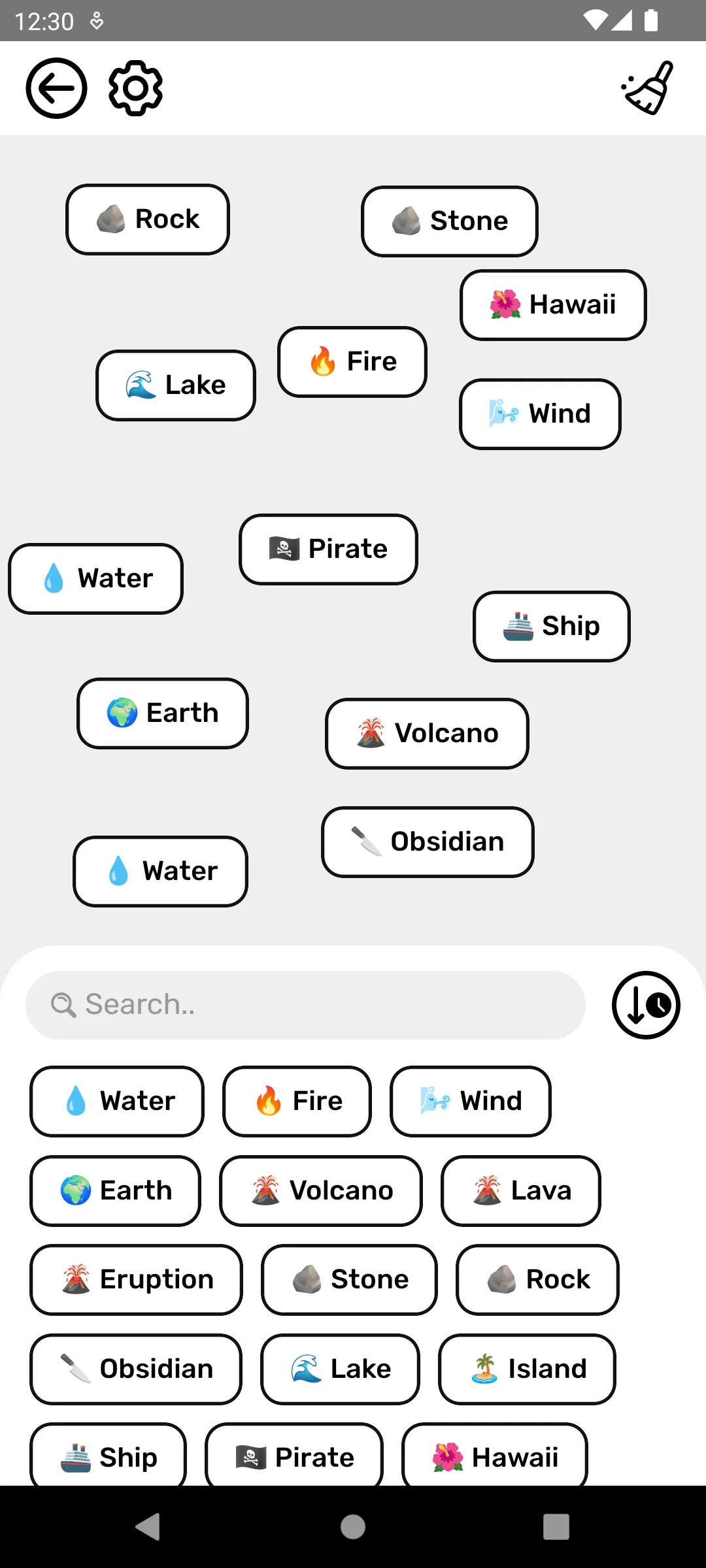Tap the Pirate chip on the canvas
Screen dimensions: 706x1568
pos(328,549)
